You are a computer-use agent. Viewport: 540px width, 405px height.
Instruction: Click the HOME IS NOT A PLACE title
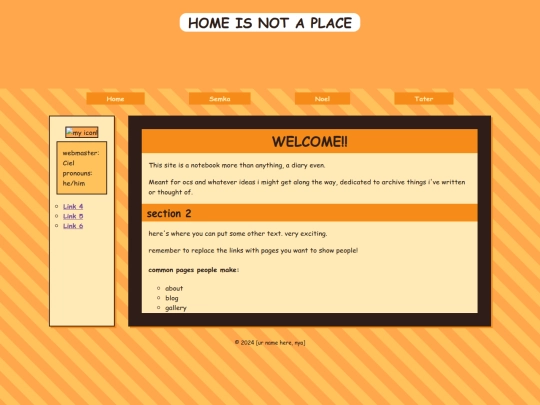(270, 23)
